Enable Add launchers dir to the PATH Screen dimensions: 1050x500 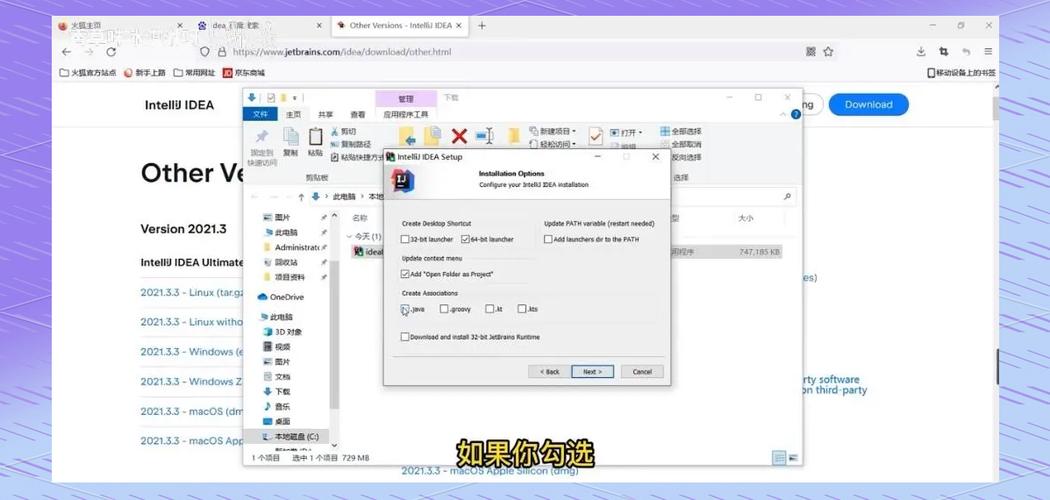[x=548, y=239]
